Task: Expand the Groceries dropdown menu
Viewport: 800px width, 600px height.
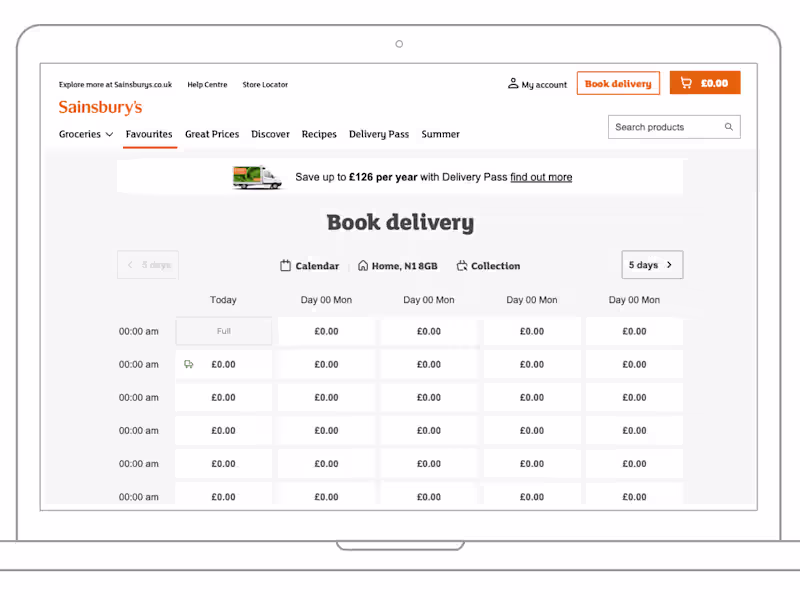Action: pyautogui.click(x=85, y=133)
